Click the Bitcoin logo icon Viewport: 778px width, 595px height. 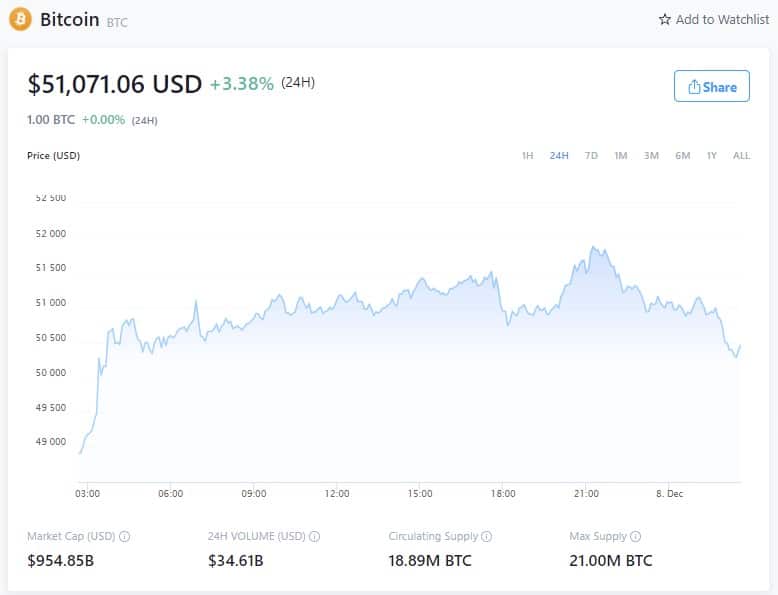click(x=20, y=19)
